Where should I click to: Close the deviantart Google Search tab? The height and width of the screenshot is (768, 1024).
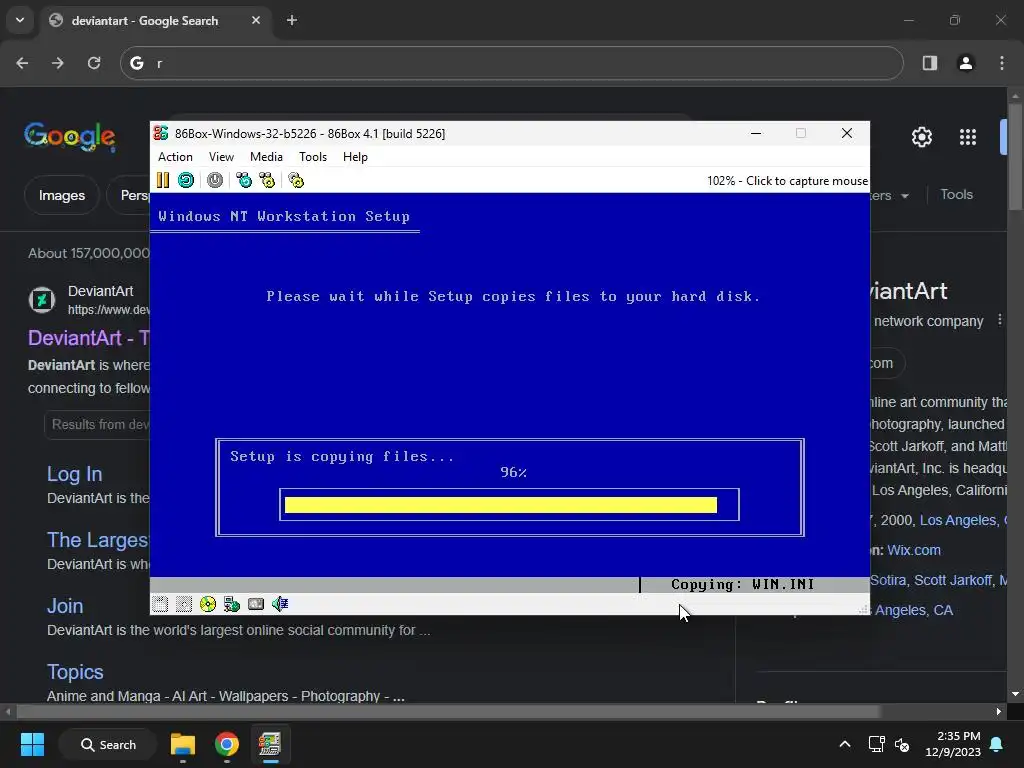click(256, 20)
